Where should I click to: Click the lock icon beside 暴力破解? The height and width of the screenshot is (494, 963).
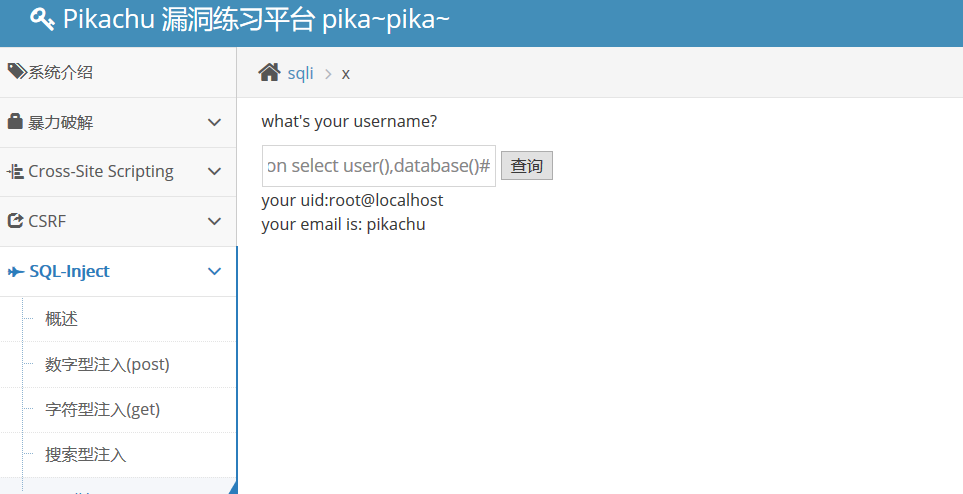[15, 121]
